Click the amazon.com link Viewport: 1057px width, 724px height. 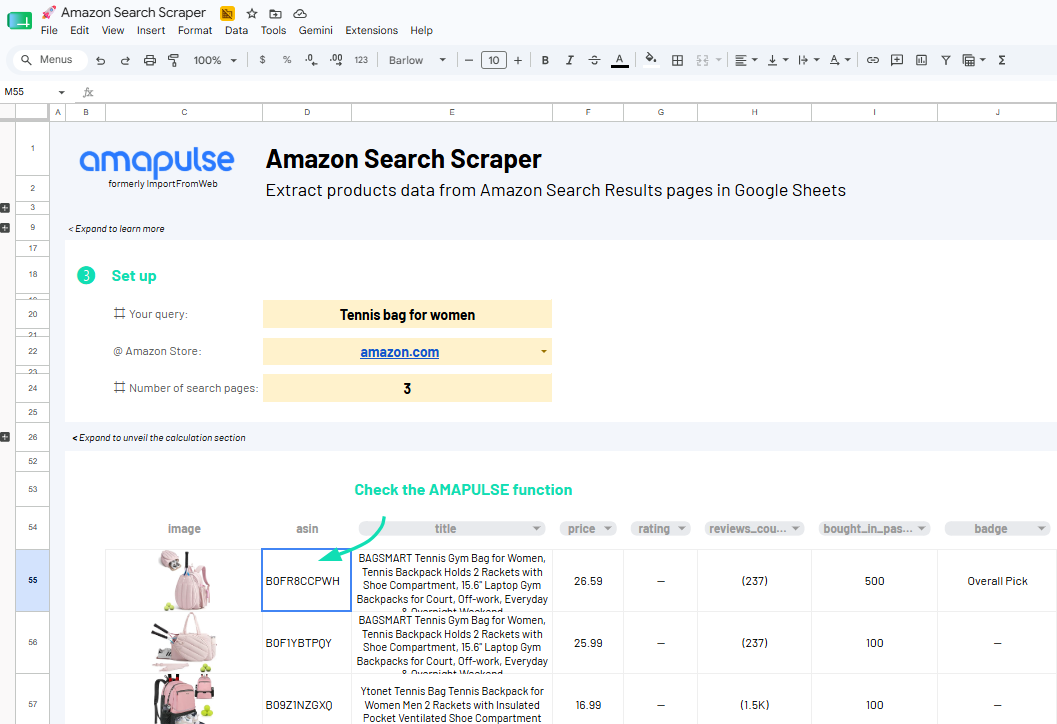point(400,352)
